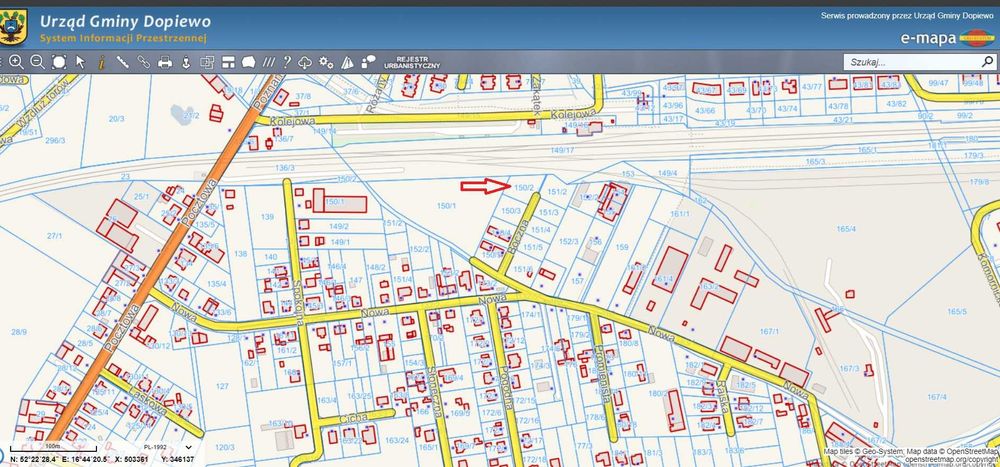Click the Urząd Gminy Dopiewo title
Screen dimensions: 1000x467
click(x=125, y=21)
